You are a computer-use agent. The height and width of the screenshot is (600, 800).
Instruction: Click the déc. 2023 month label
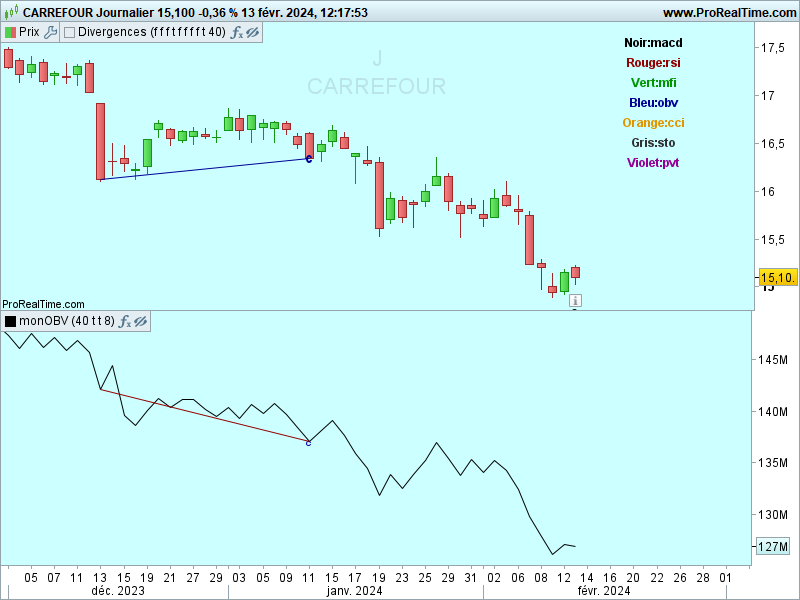[x=118, y=591]
